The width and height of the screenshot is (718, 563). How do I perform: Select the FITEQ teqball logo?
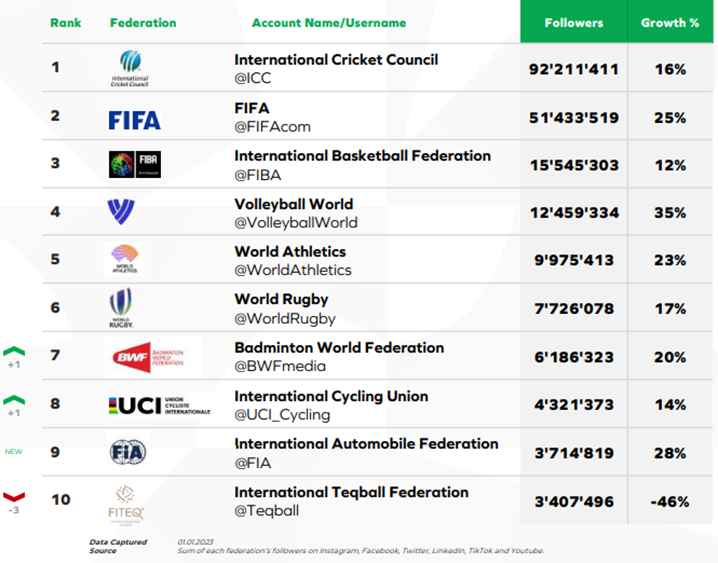coord(126,500)
